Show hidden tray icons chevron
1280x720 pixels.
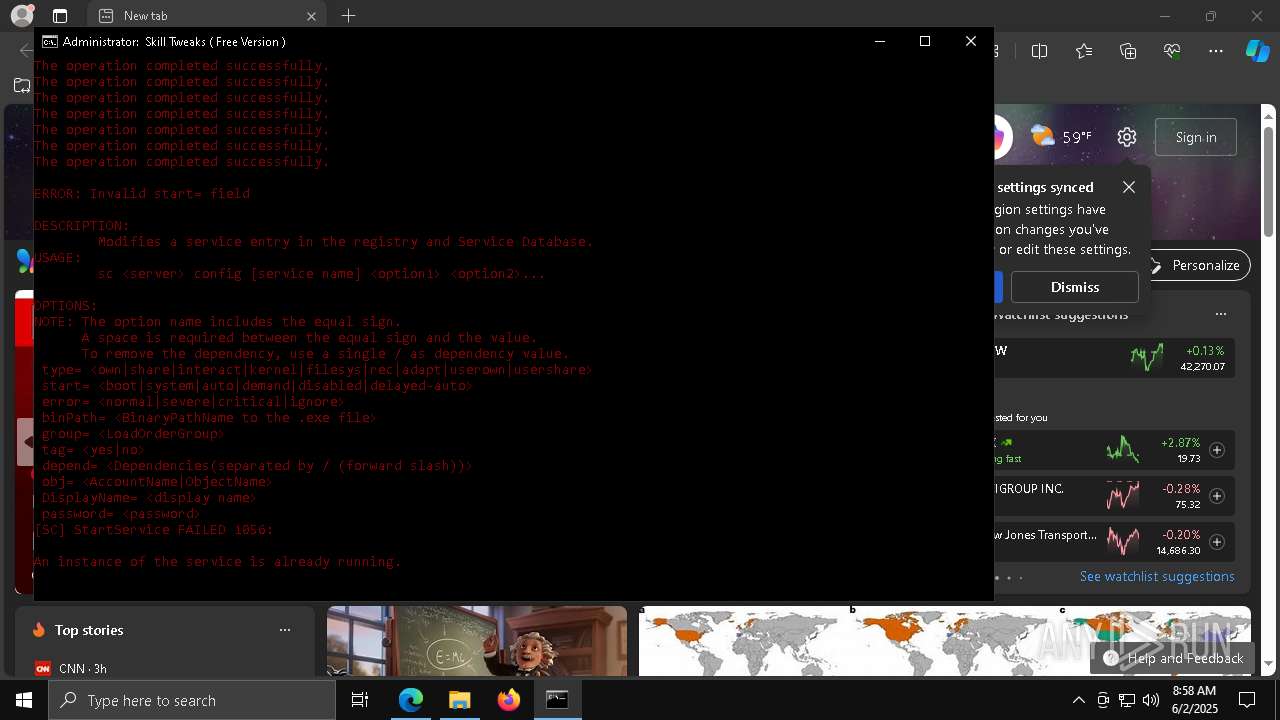point(1078,700)
